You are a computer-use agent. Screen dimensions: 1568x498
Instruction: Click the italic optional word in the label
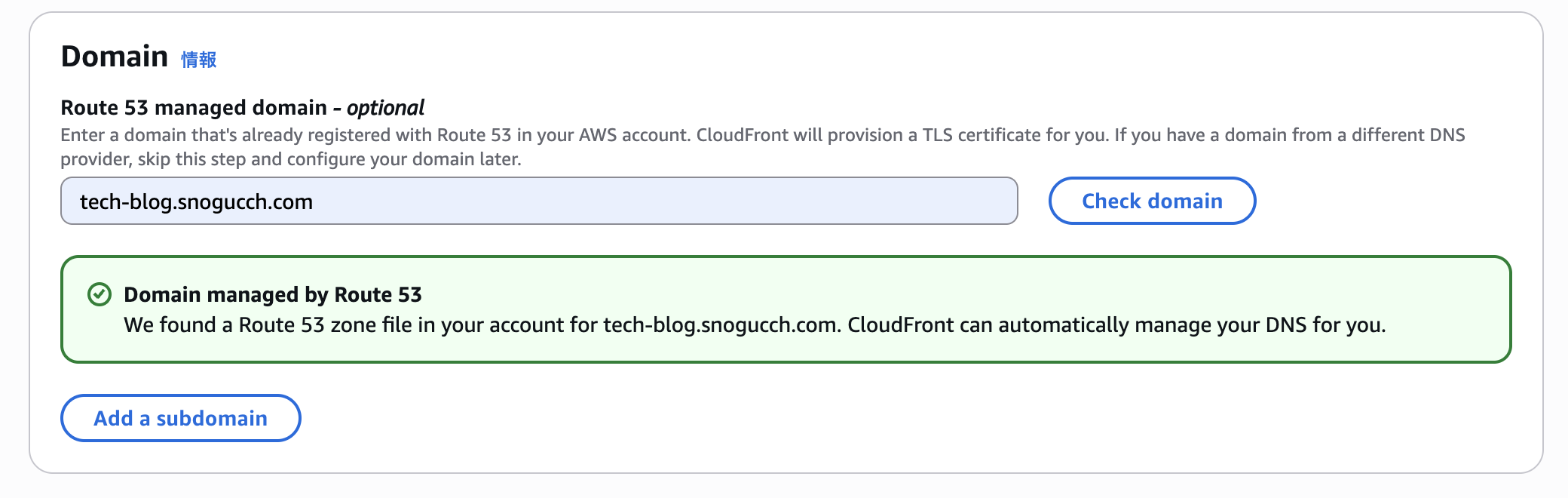coord(385,108)
